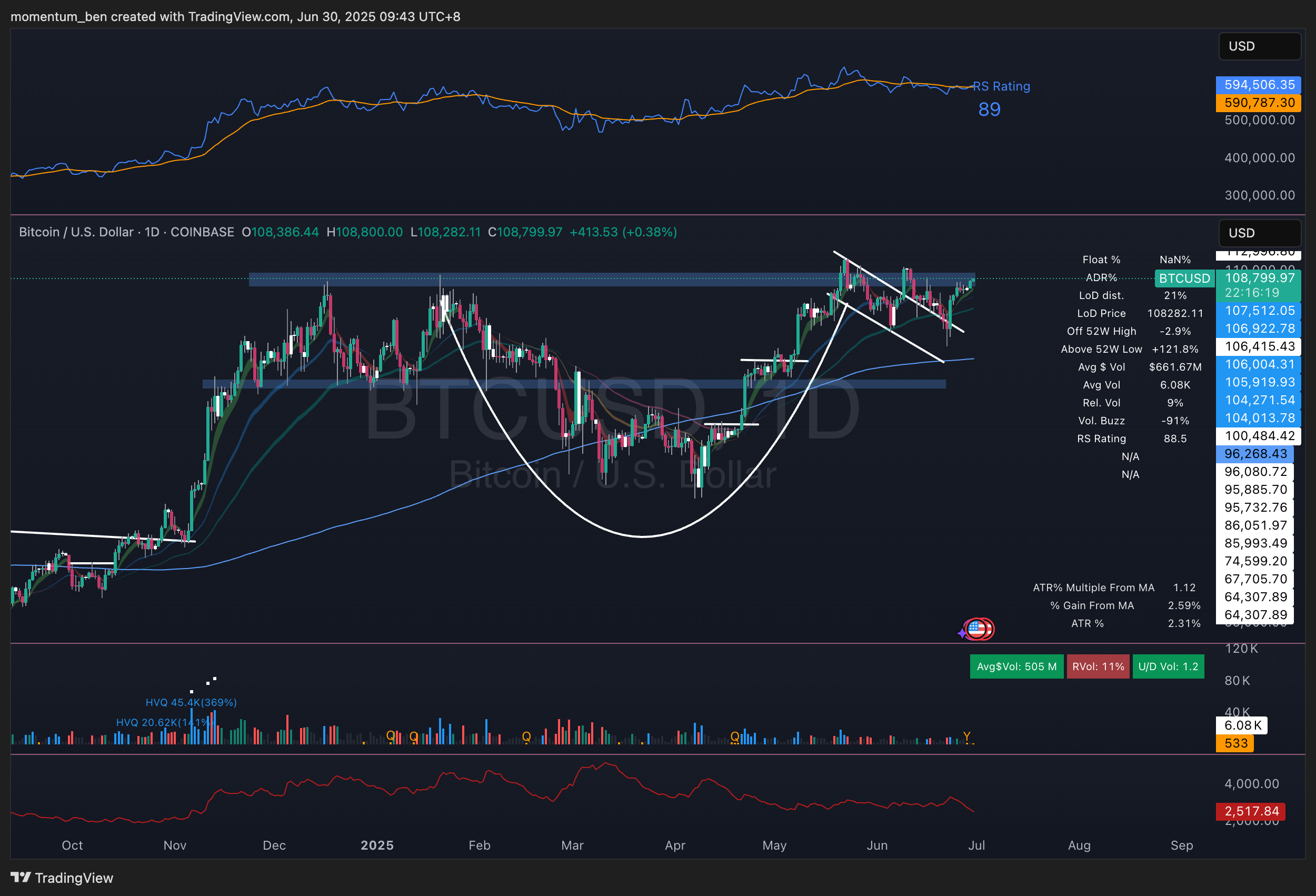
Task: Click the Q marker nearest May in volume
Action: click(x=734, y=736)
